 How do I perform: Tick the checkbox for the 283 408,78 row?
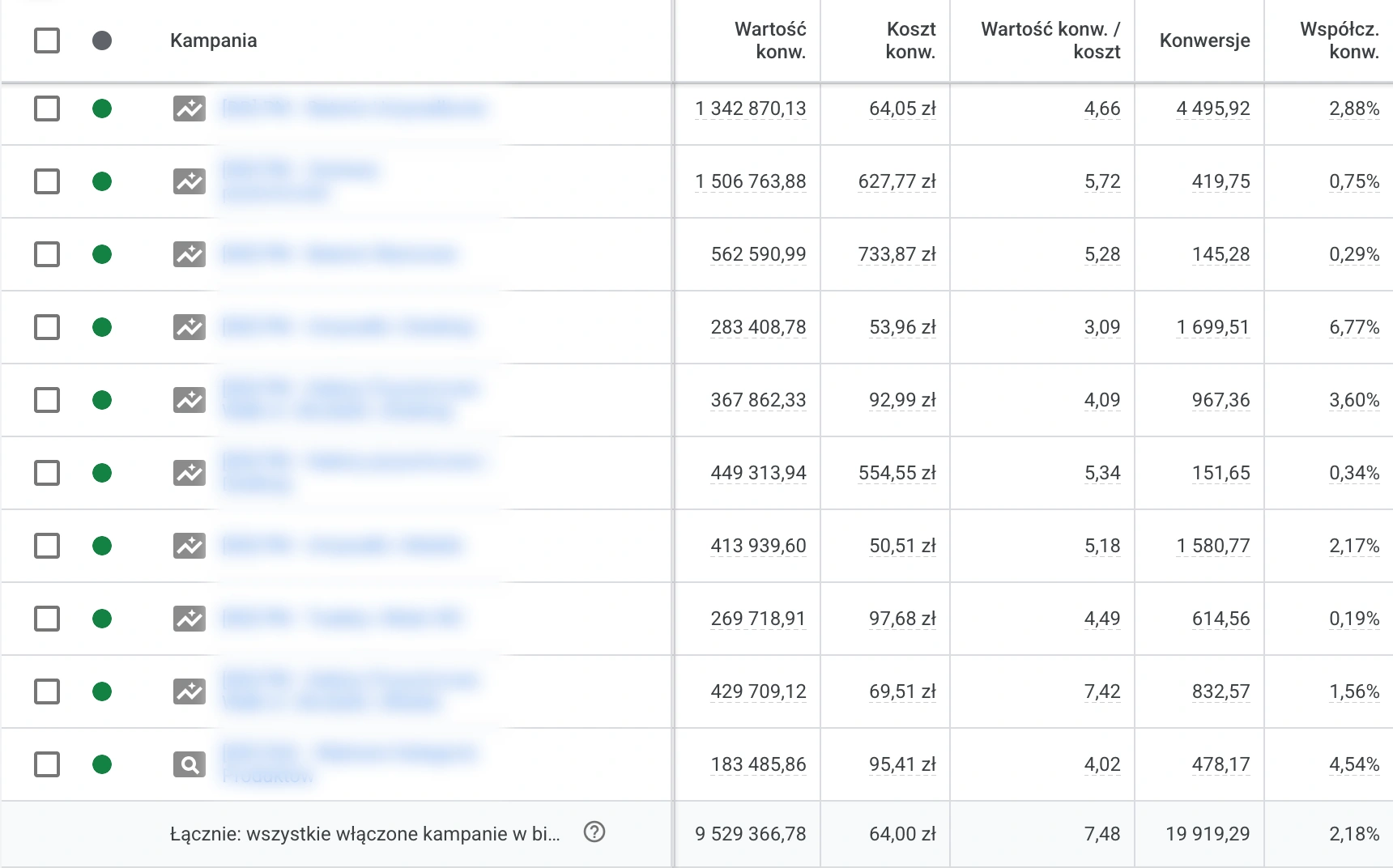click(47, 327)
